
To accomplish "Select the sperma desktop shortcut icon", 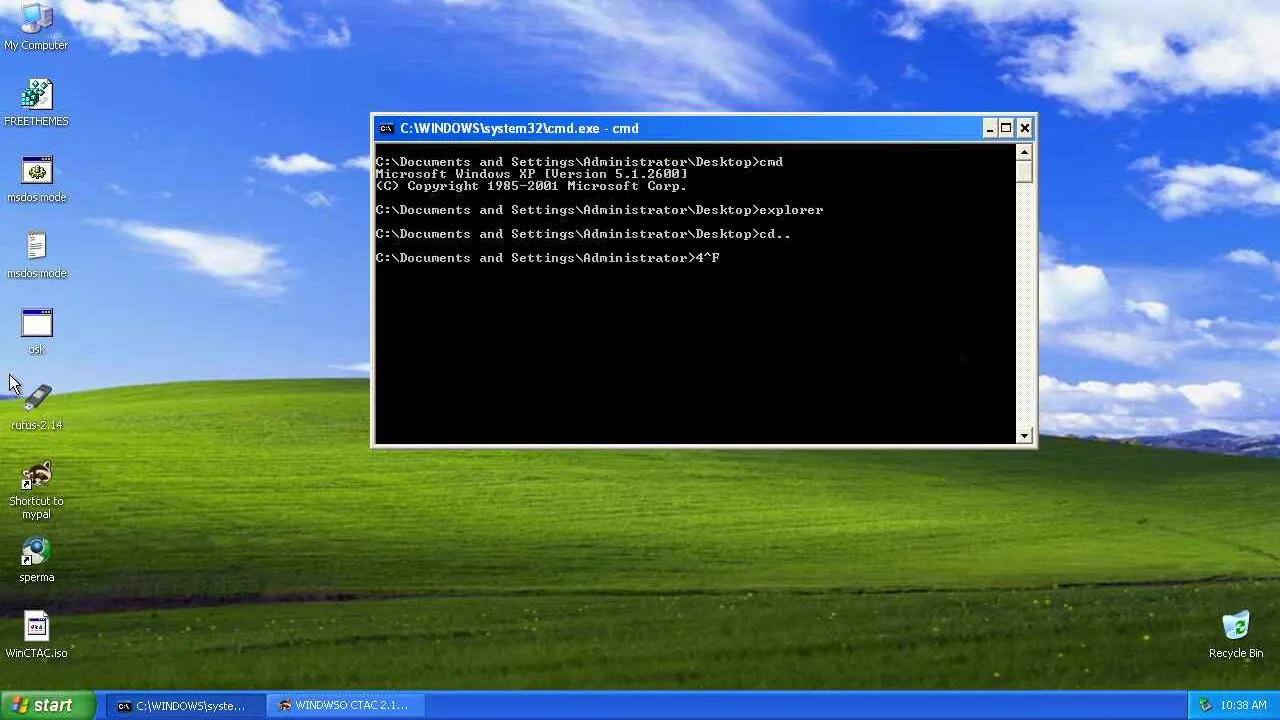I will (x=36, y=560).
